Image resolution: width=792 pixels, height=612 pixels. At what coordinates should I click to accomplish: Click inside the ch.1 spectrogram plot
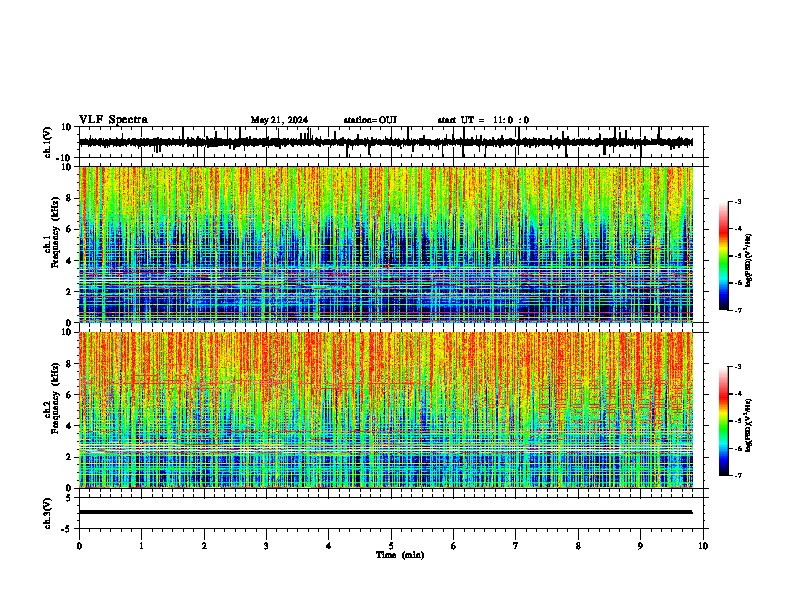click(386, 244)
